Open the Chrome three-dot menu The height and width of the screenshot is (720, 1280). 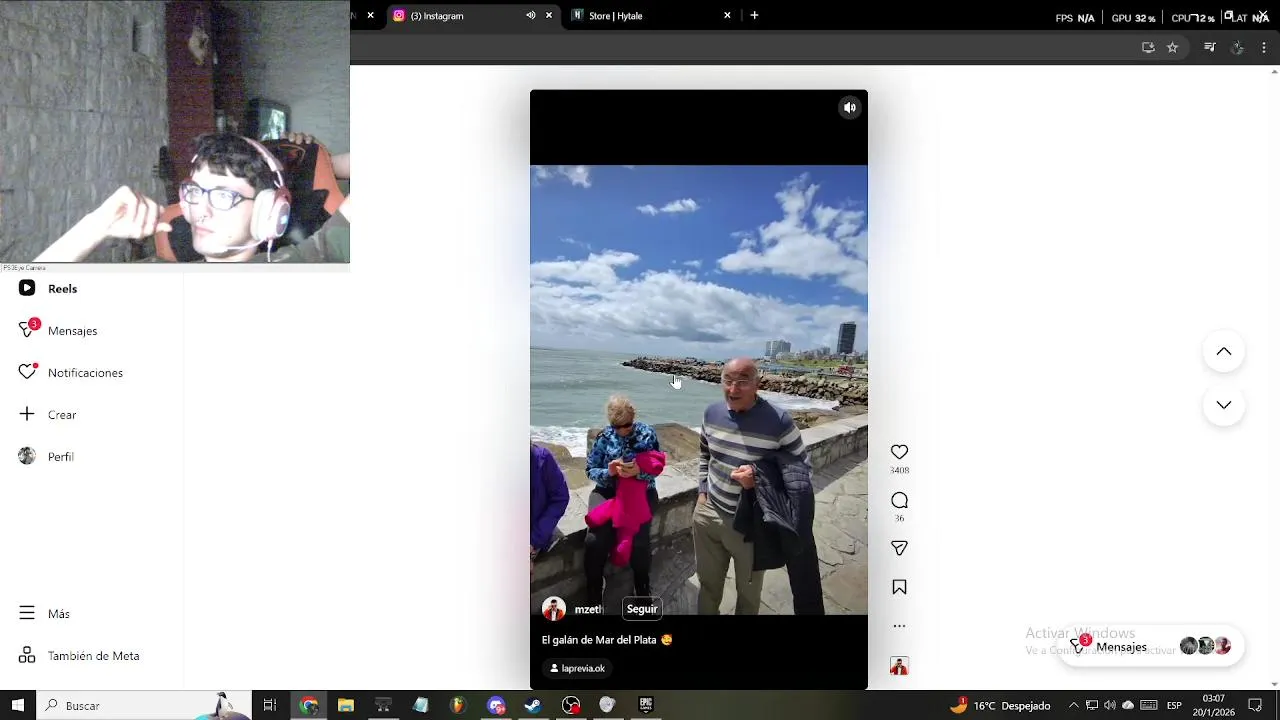tap(1264, 47)
